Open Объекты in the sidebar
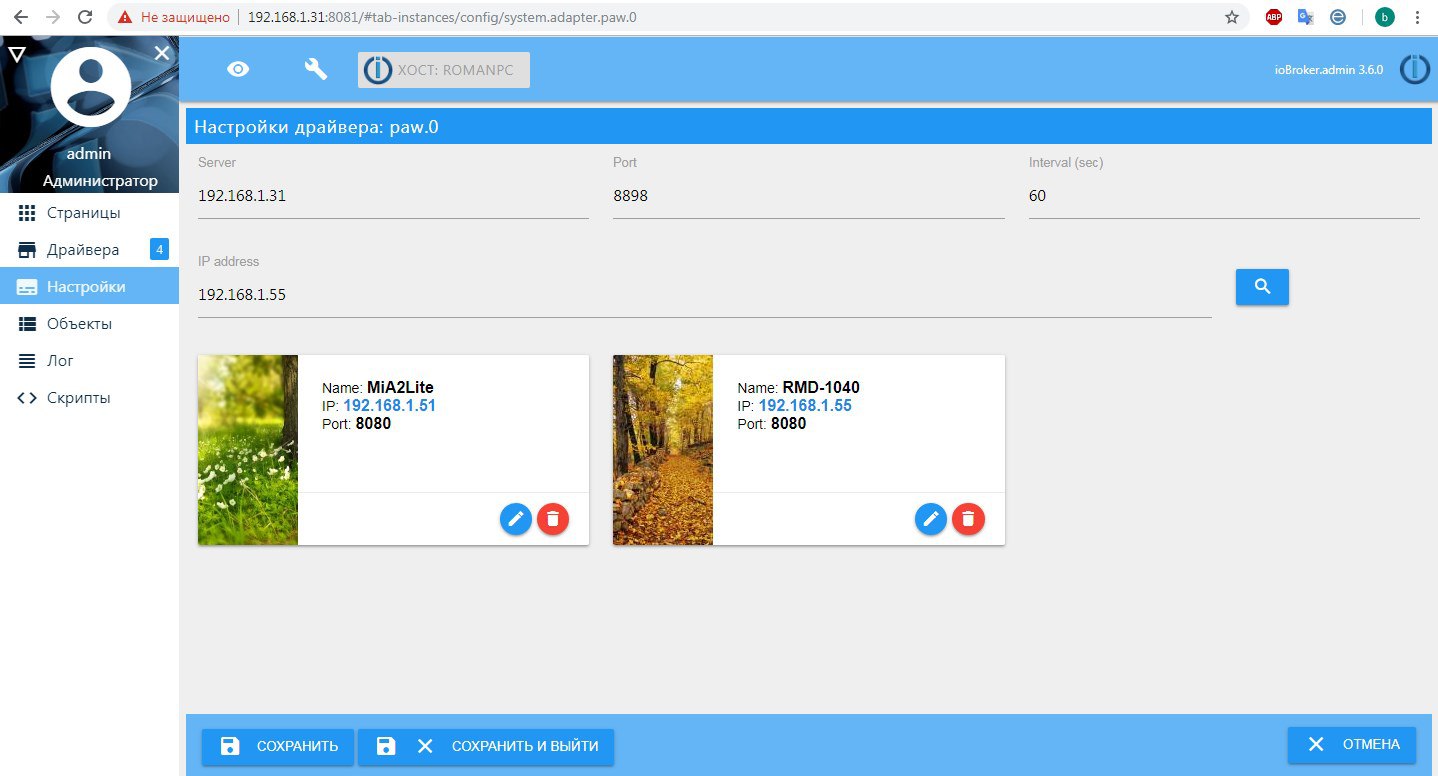The width and height of the screenshot is (1438, 776). (x=89, y=324)
